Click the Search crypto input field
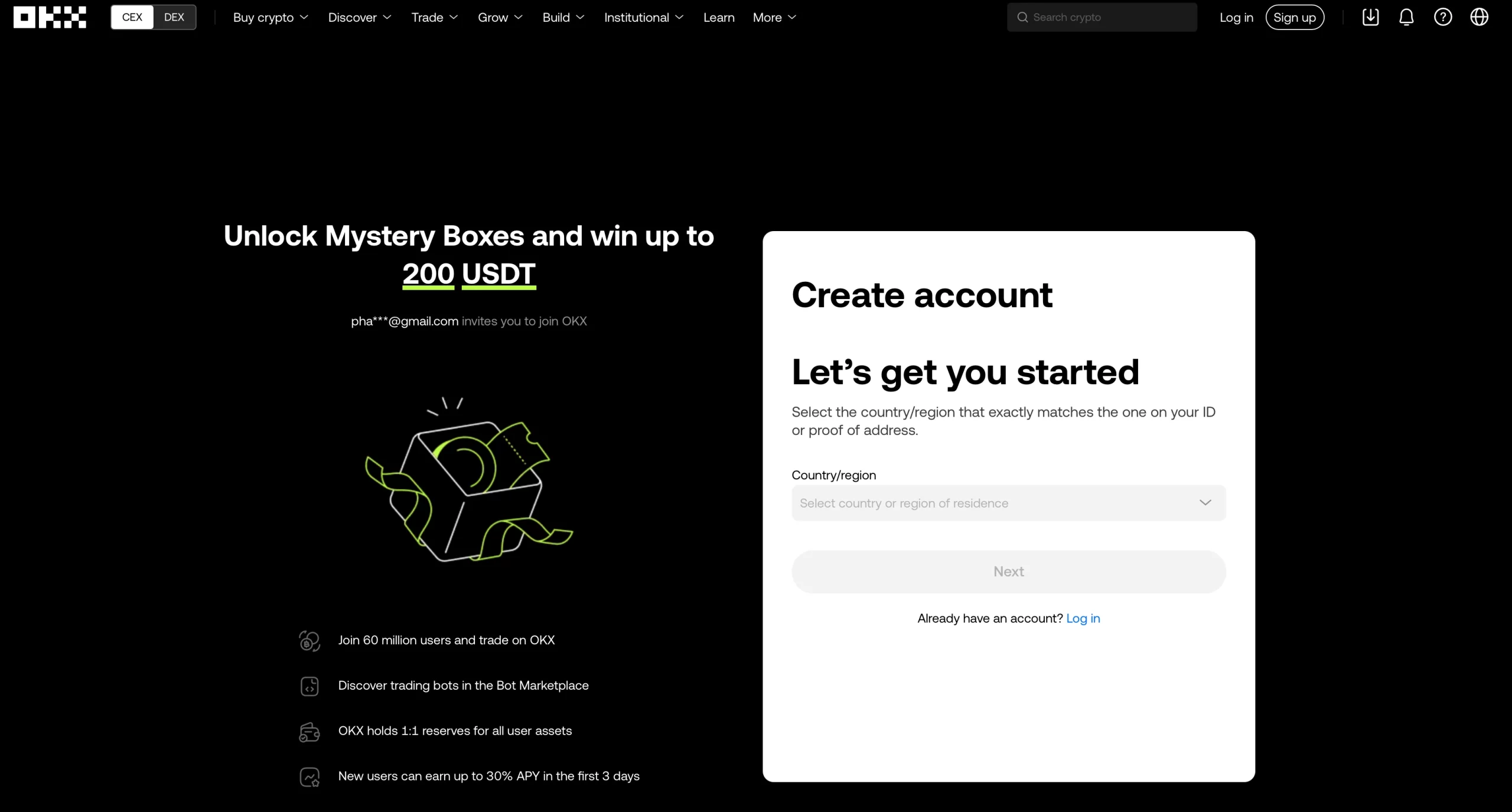This screenshot has width=1512, height=812. coord(1101,17)
